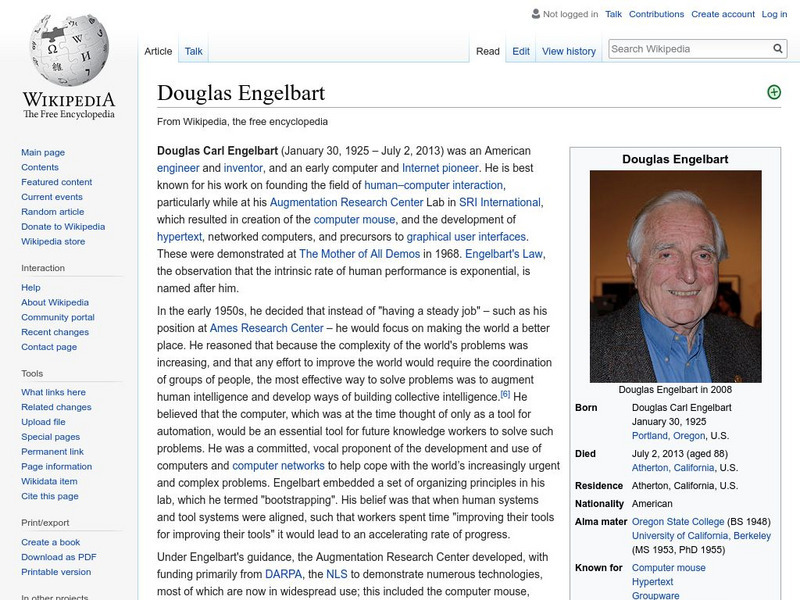Screen dimensions: 800x600
Task: Open Contents in sidebar
Action: pos(40,167)
